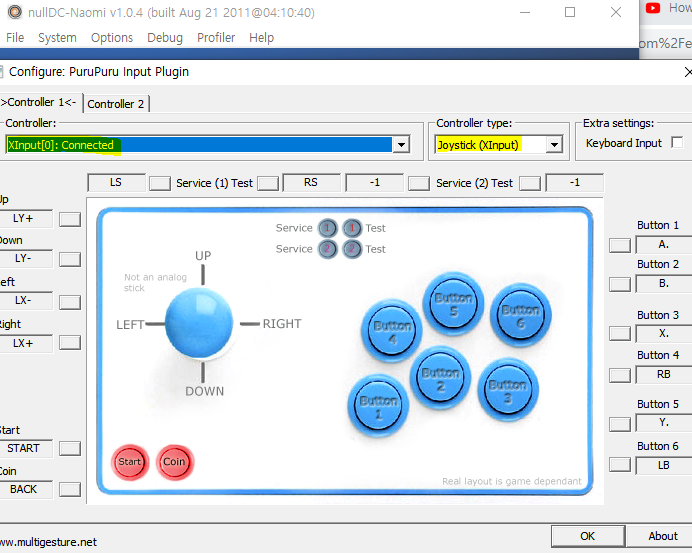Click the small button right of LS field

[x=160, y=184]
